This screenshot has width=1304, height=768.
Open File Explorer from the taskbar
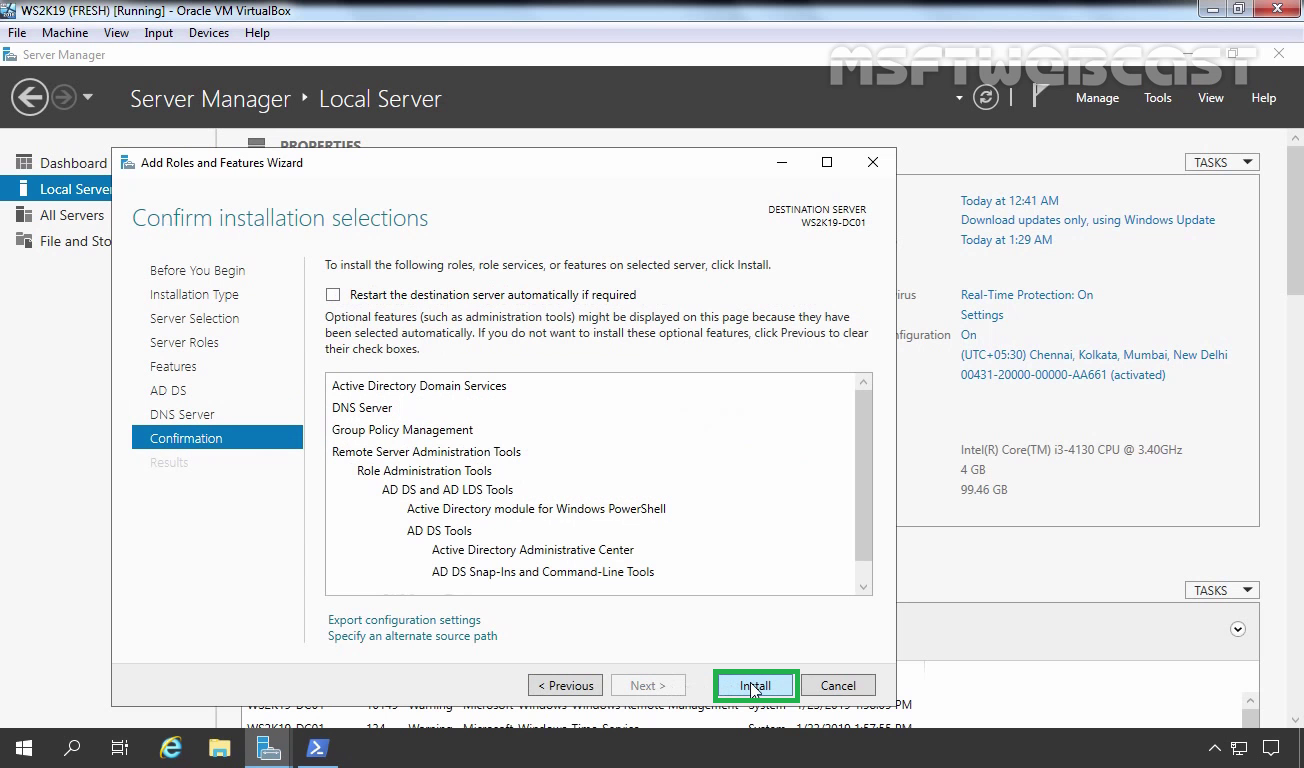coord(220,748)
